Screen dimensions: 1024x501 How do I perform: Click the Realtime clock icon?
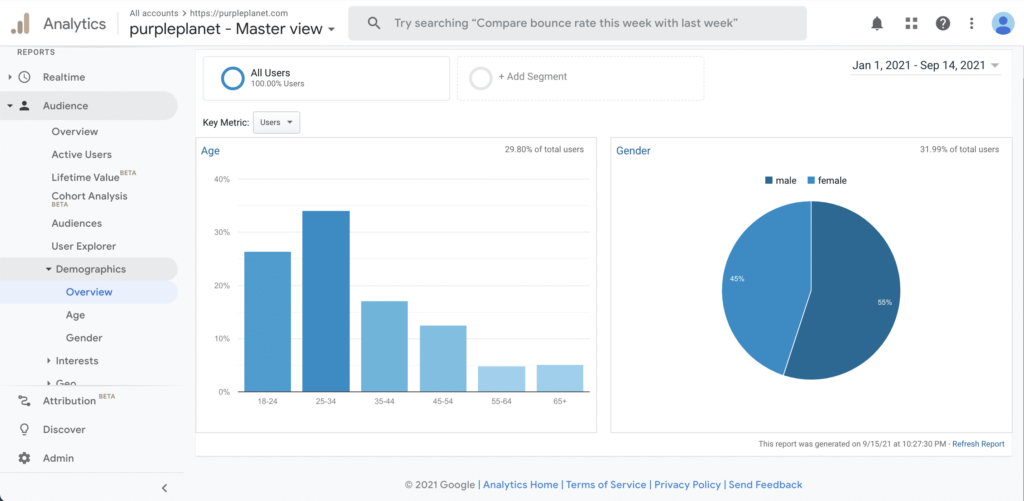click(24, 77)
